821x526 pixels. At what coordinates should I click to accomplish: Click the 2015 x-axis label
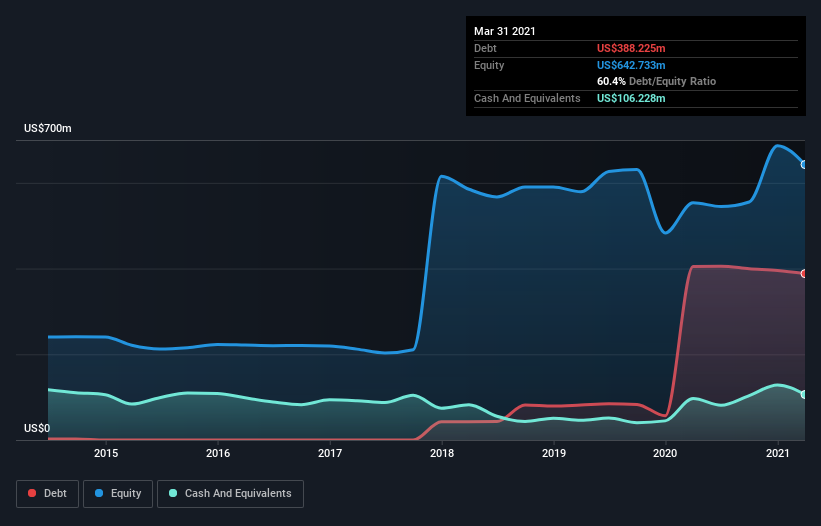click(x=106, y=453)
